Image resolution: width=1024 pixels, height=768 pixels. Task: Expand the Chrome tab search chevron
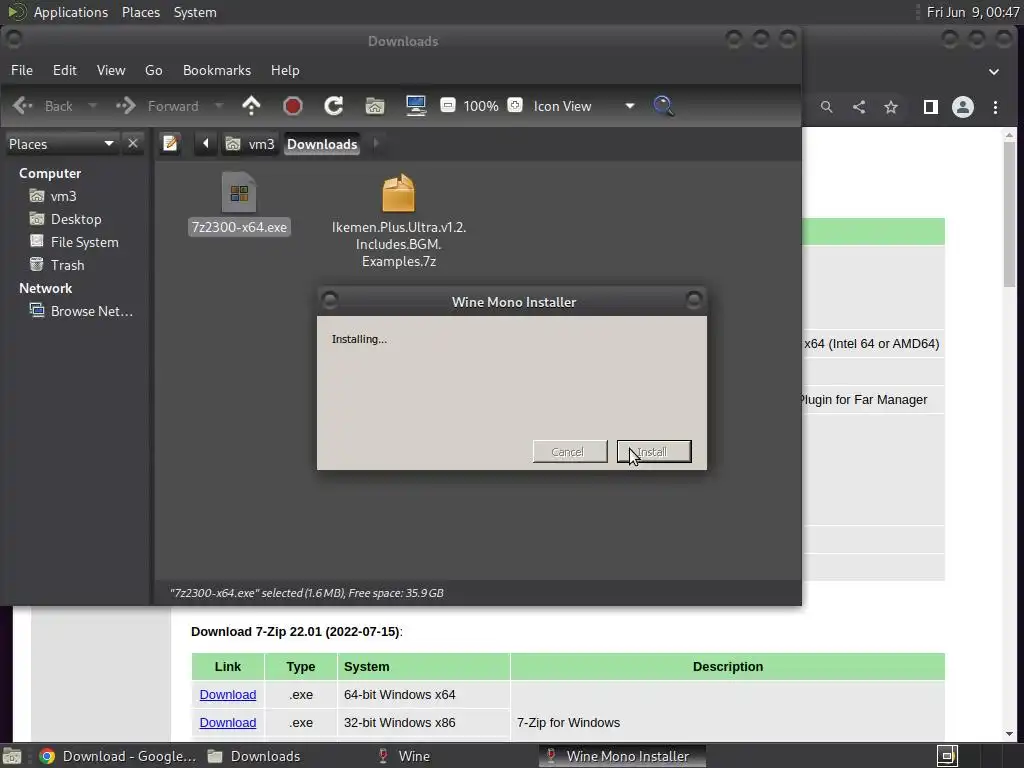[994, 71]
